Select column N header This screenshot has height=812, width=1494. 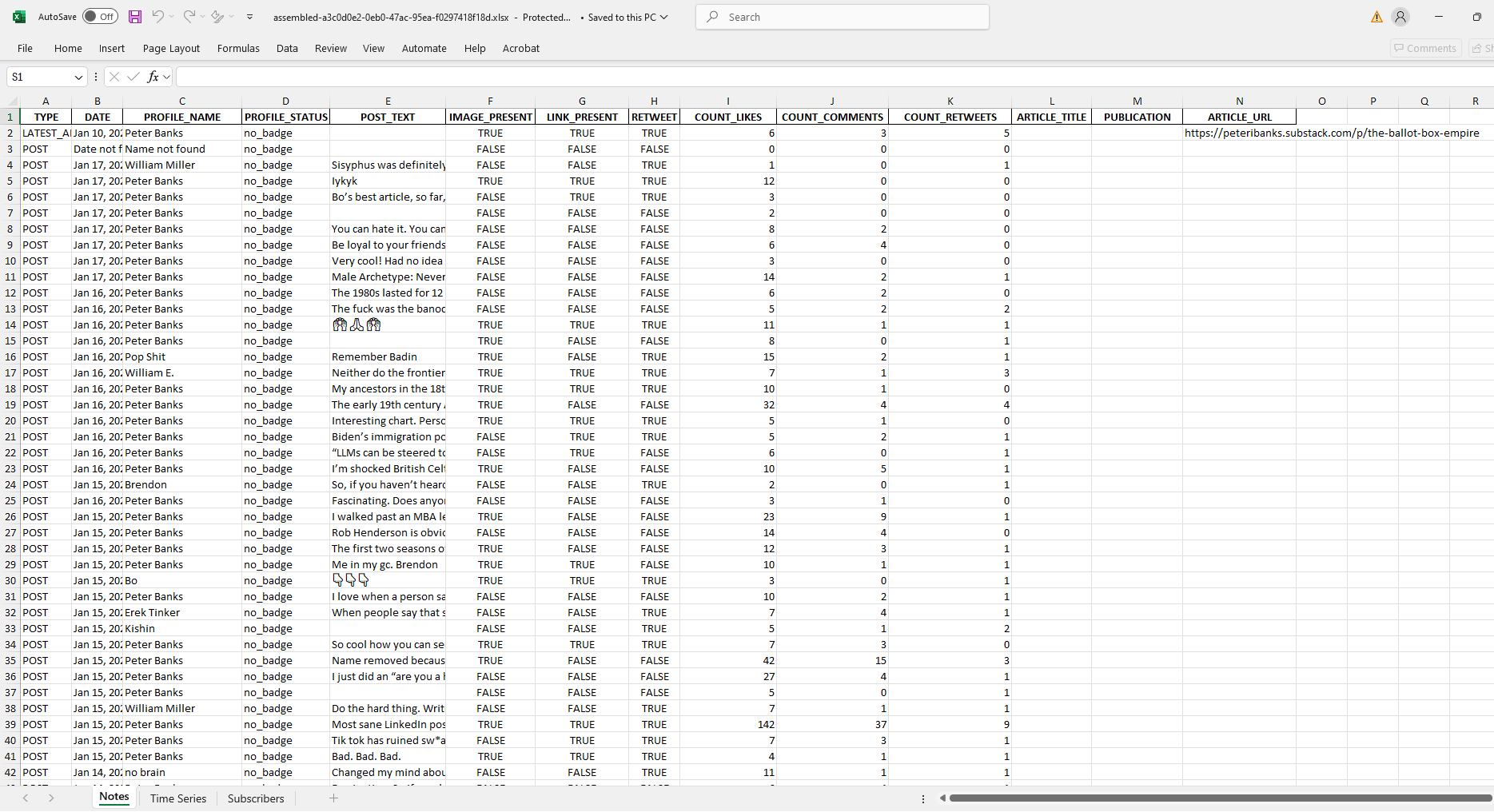(x=1239, y=101)
